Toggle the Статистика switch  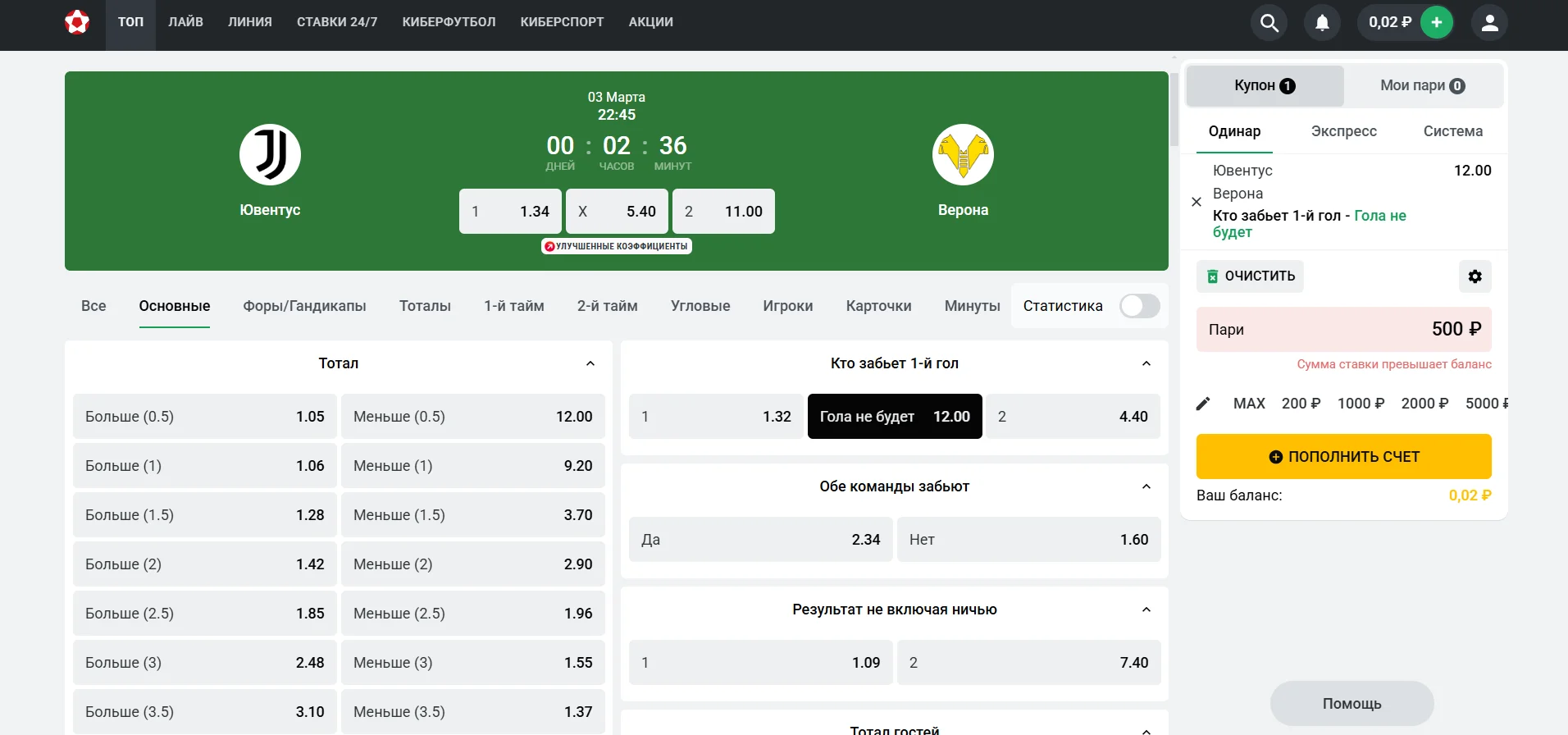click(1139, 306)
